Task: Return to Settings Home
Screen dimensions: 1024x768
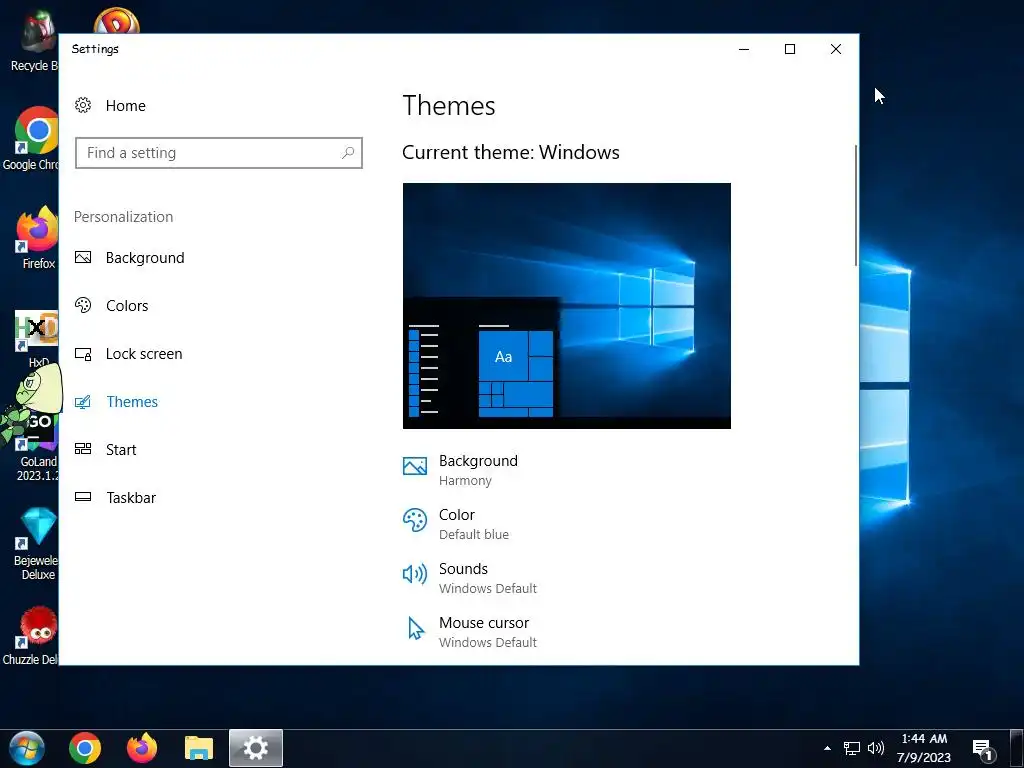Action: pos(125,106)
